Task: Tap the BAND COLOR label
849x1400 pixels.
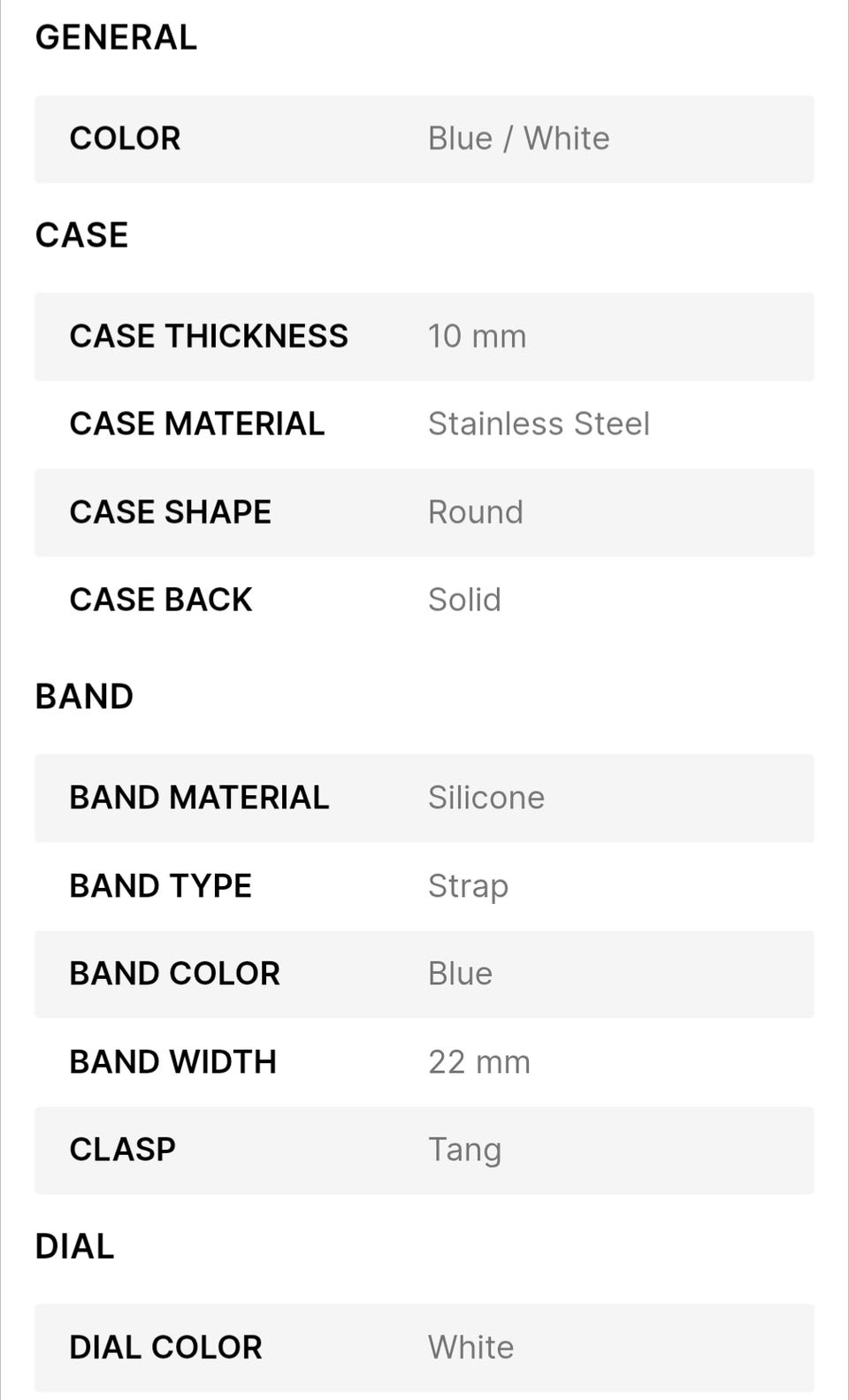Action: [174, 974]
